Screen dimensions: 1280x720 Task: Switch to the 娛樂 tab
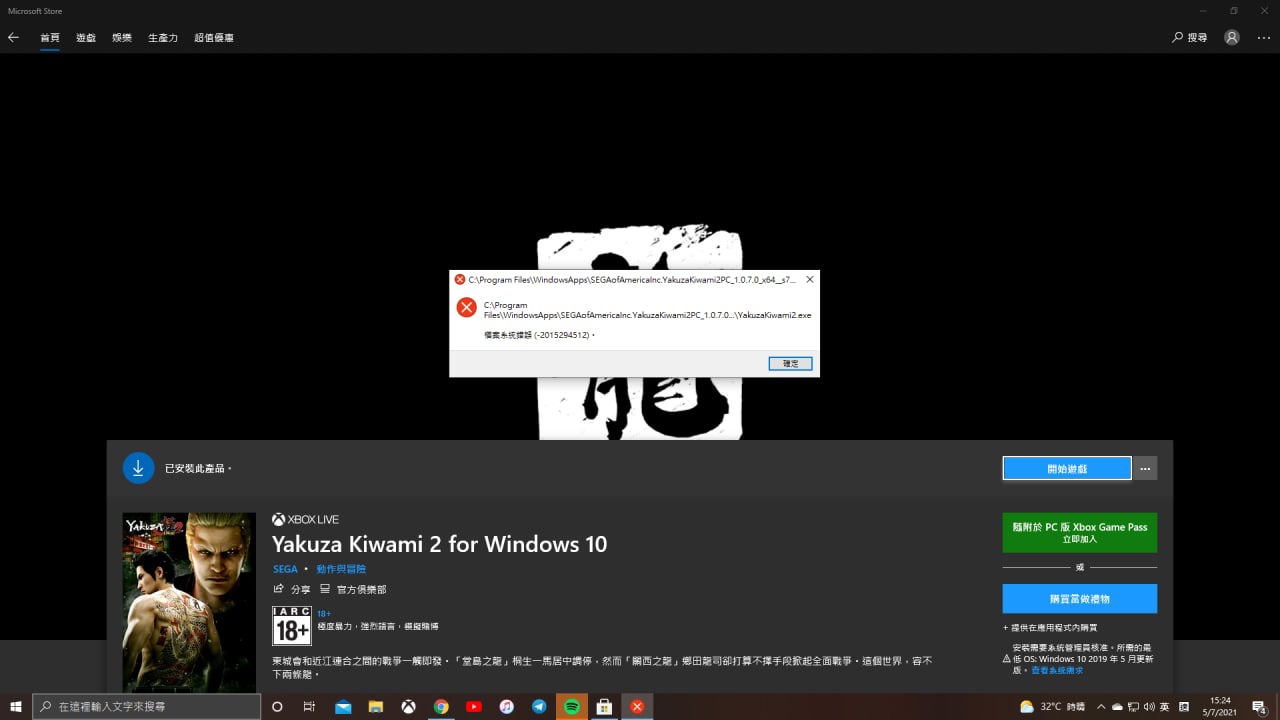[122, 37]
